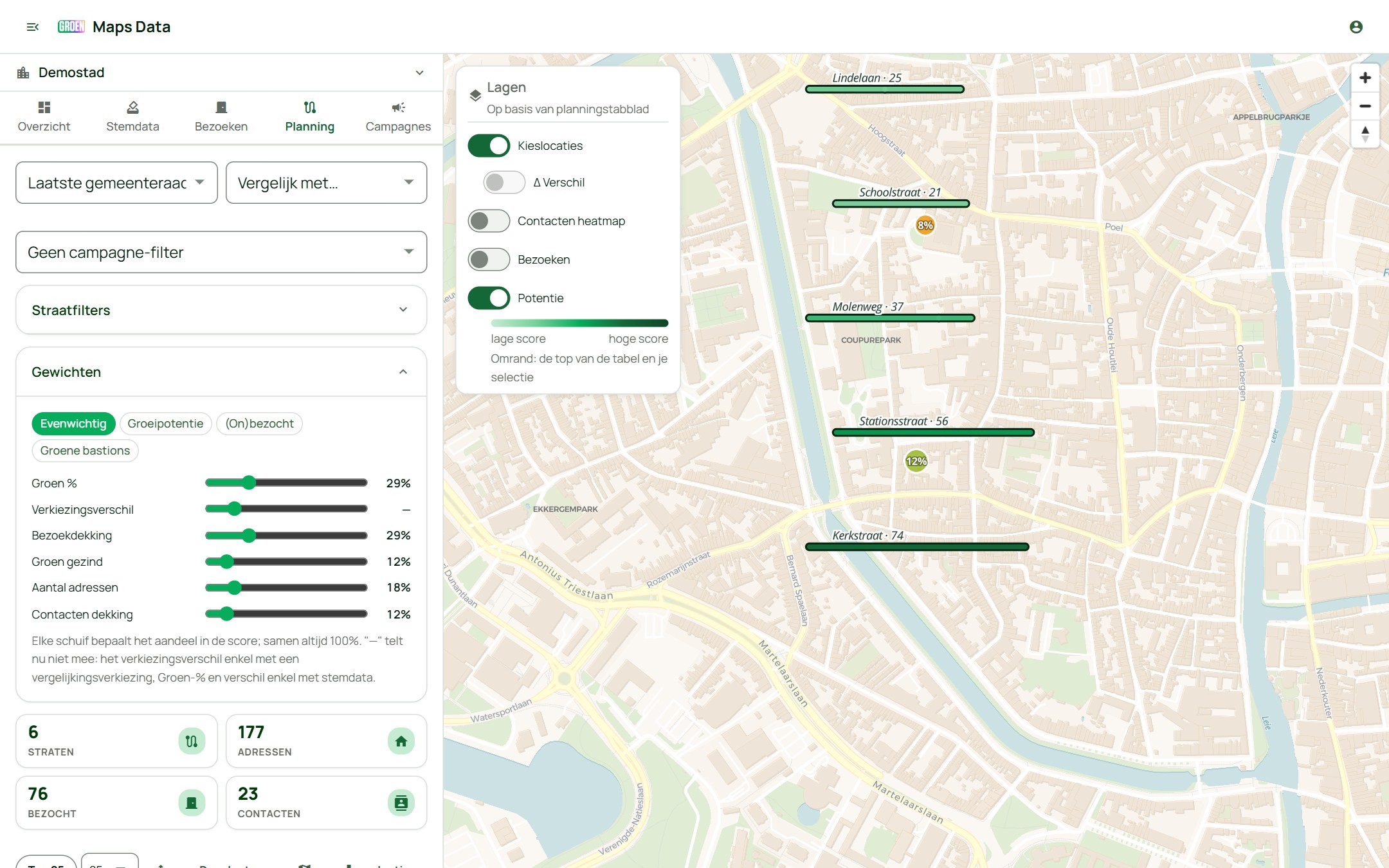Switch to the Planning tab
This screenshot has height=868, width=1389.
[309, 117]
